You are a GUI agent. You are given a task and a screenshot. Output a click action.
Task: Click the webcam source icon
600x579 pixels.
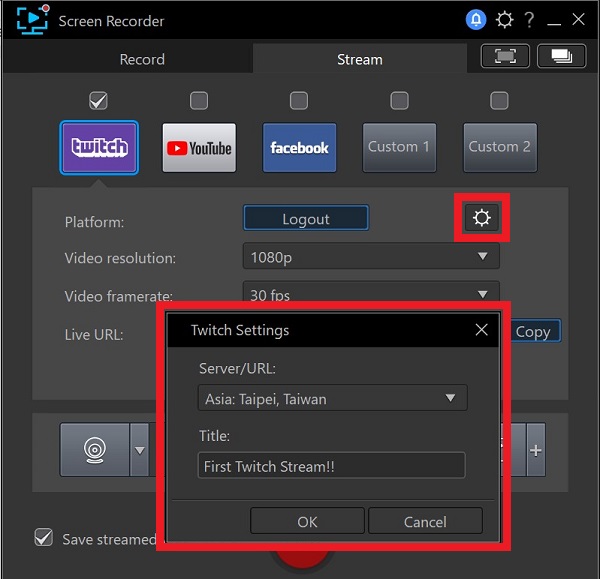click(95, 450)
